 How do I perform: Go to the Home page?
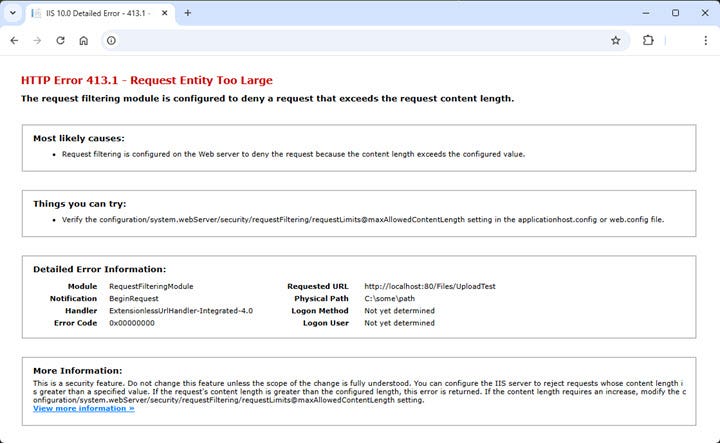click(84, 40)
